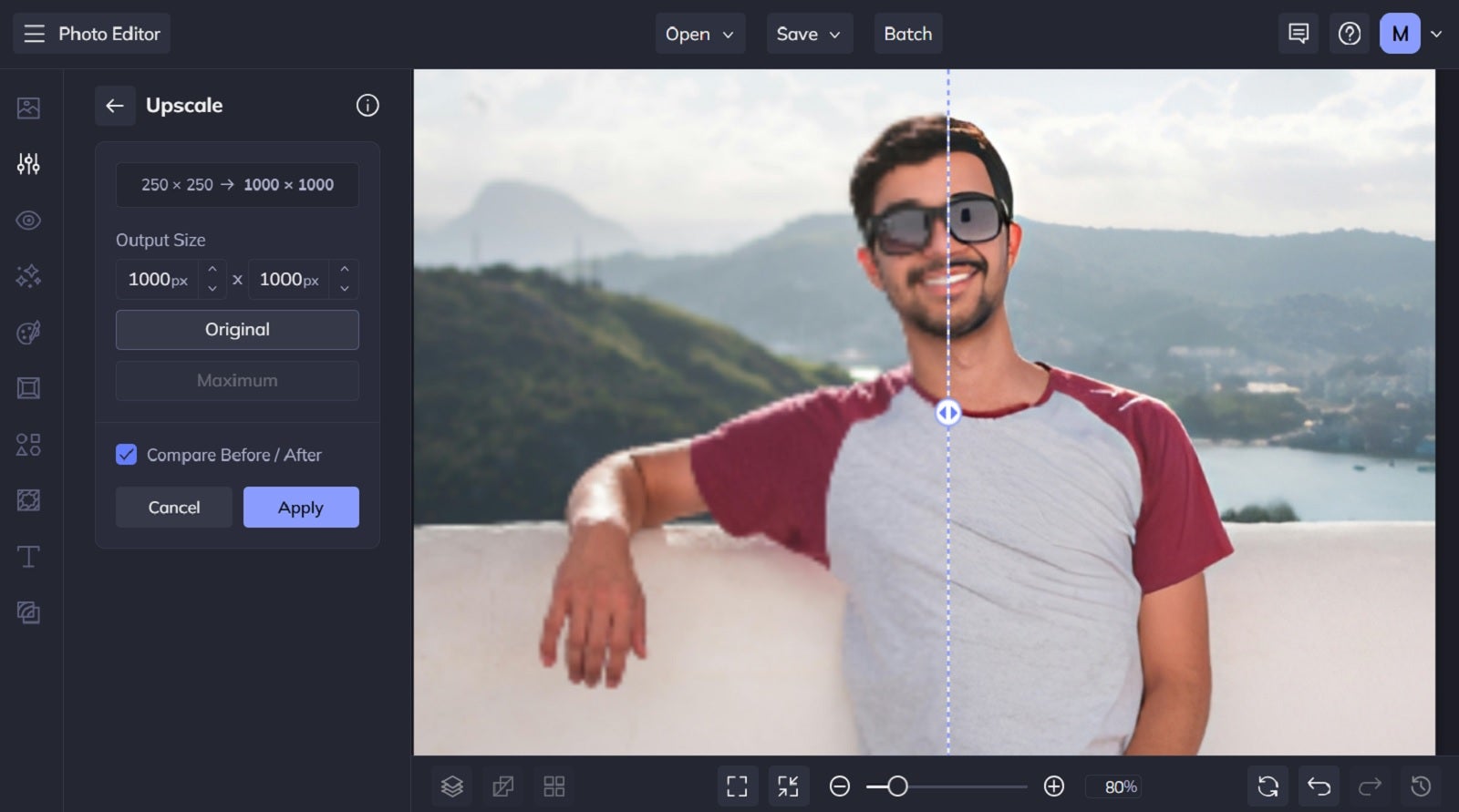Viewport: 1459px width, 812px height.
Task: Click the collapse-to-actual-size icon
Action: [x=788, y=786]
